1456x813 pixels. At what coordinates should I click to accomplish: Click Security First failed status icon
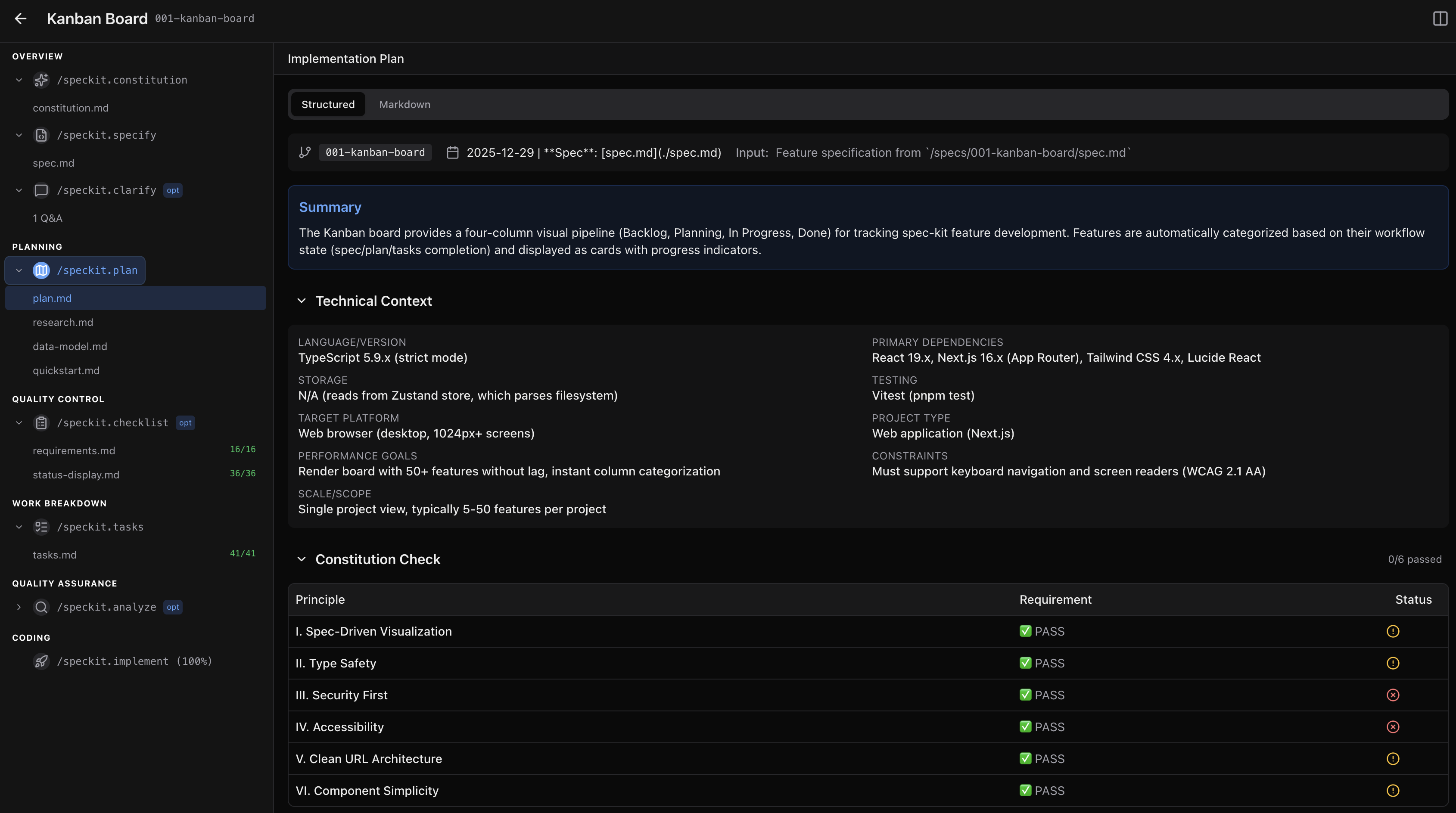click(1393, 695)
